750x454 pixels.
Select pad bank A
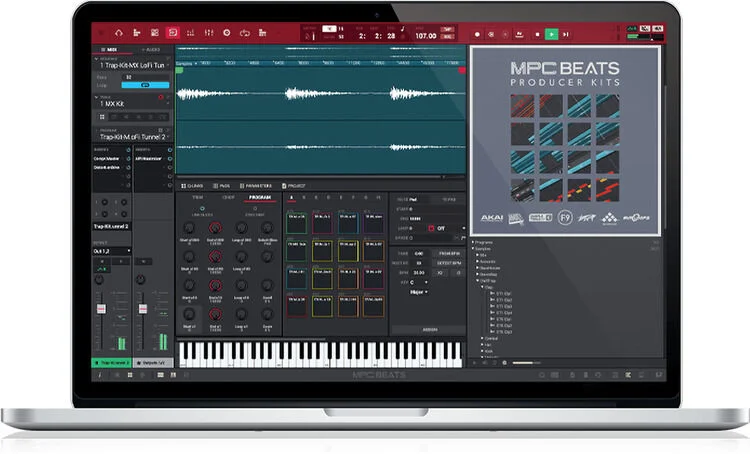coord(291,198)
